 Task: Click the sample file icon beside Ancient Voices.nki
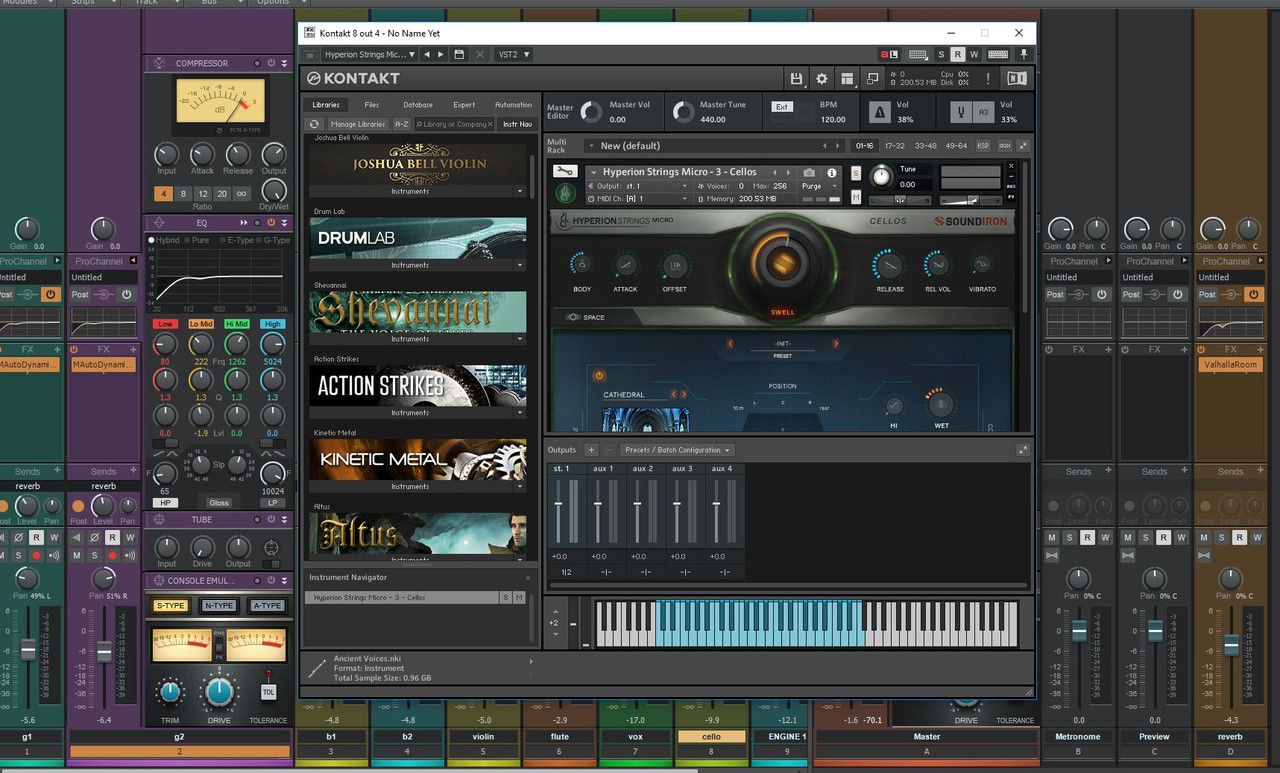coord(316,669)
